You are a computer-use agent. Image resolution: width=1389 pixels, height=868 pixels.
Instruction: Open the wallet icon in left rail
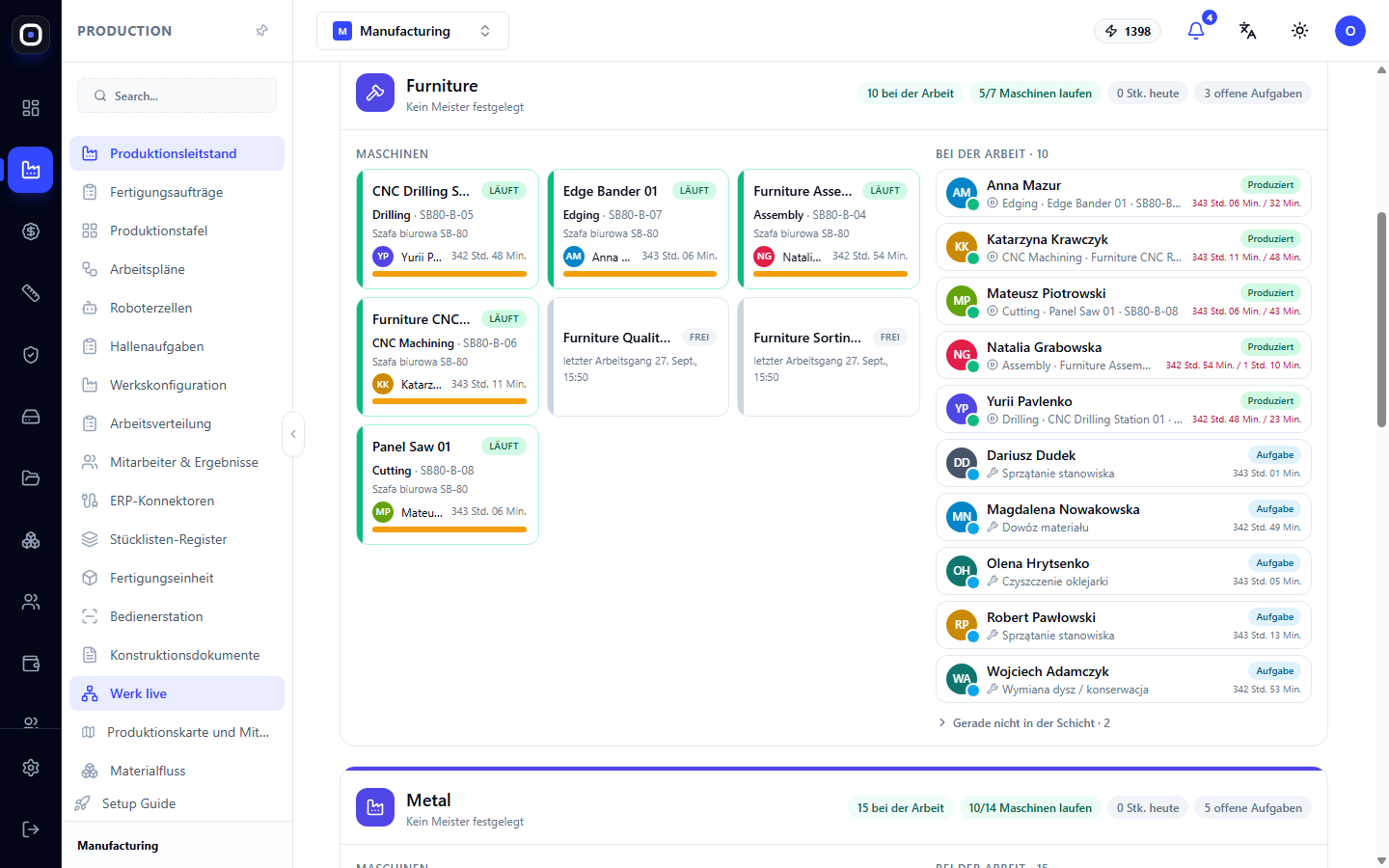pos(31,664)
